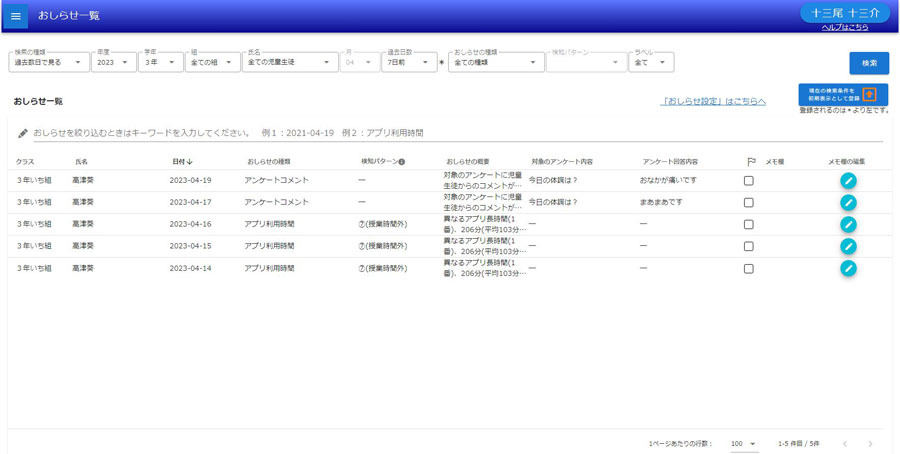Expand the 年度 2023 dropdown
Screen dimensions: 900x454
(114, 62)
